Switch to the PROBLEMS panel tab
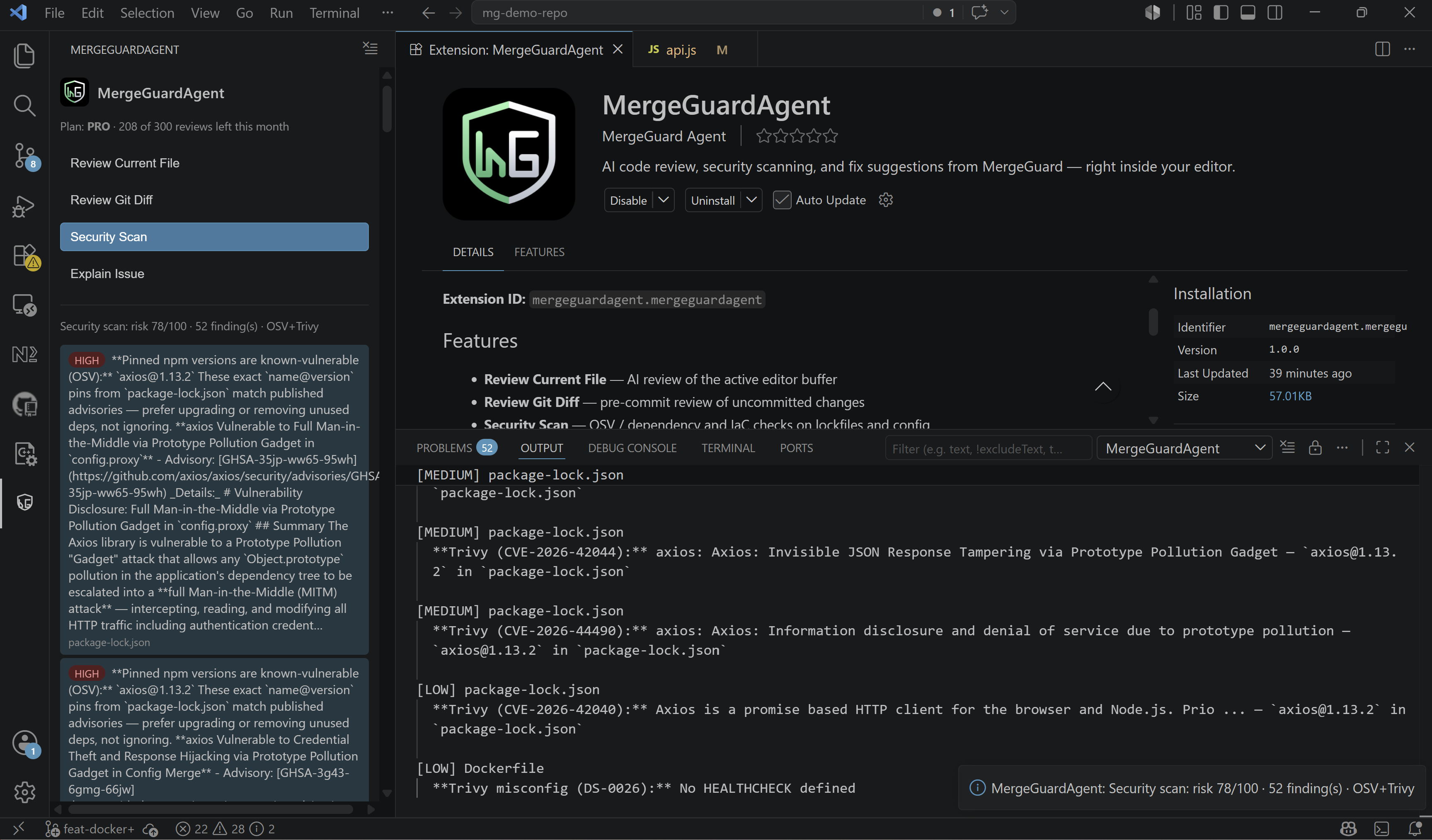Image resolution: width=1432 pixels, height=840 pixels. click(456, 448)
